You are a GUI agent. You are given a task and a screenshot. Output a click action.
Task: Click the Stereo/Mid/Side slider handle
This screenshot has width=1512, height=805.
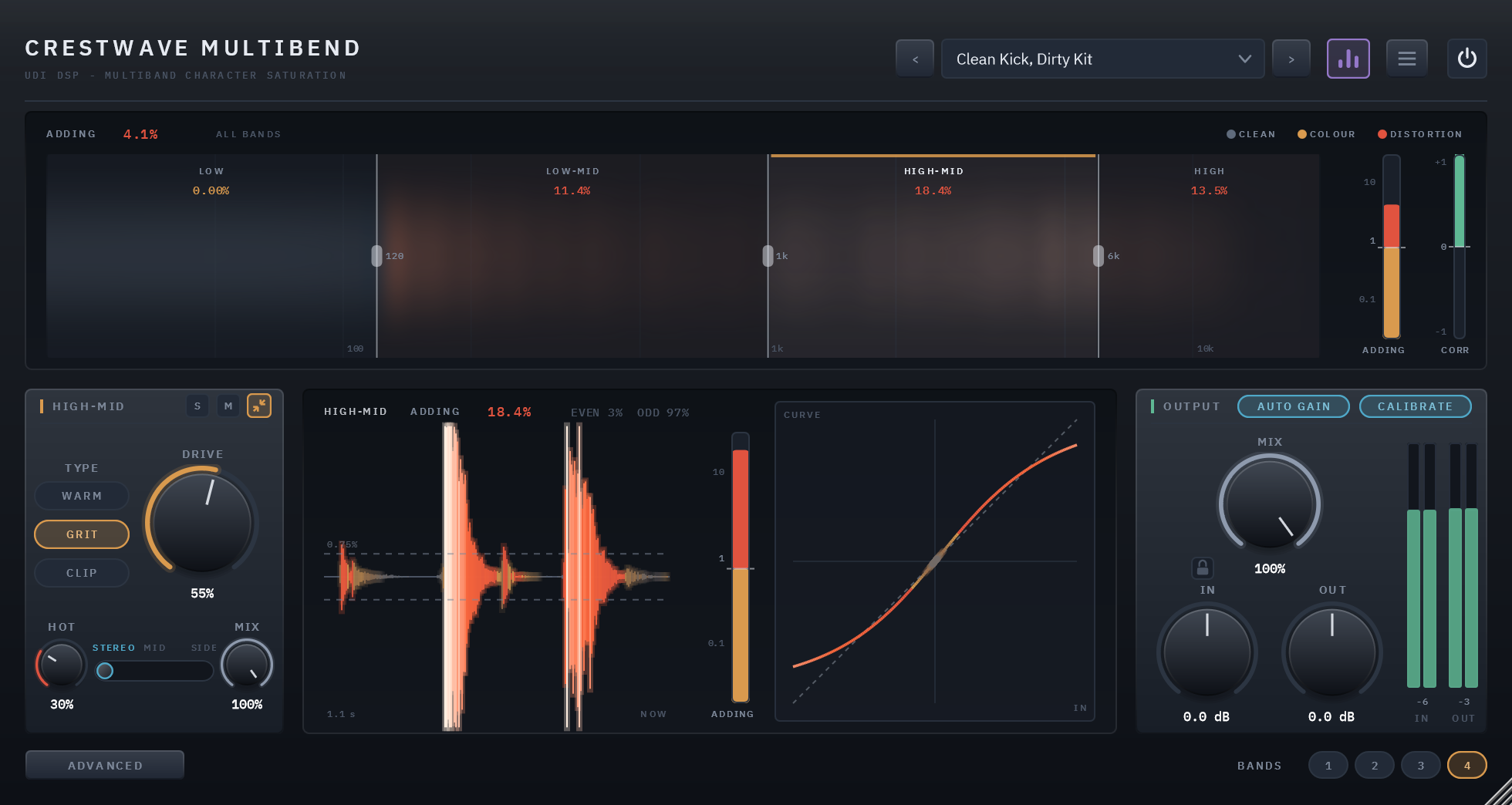point(105,671)
